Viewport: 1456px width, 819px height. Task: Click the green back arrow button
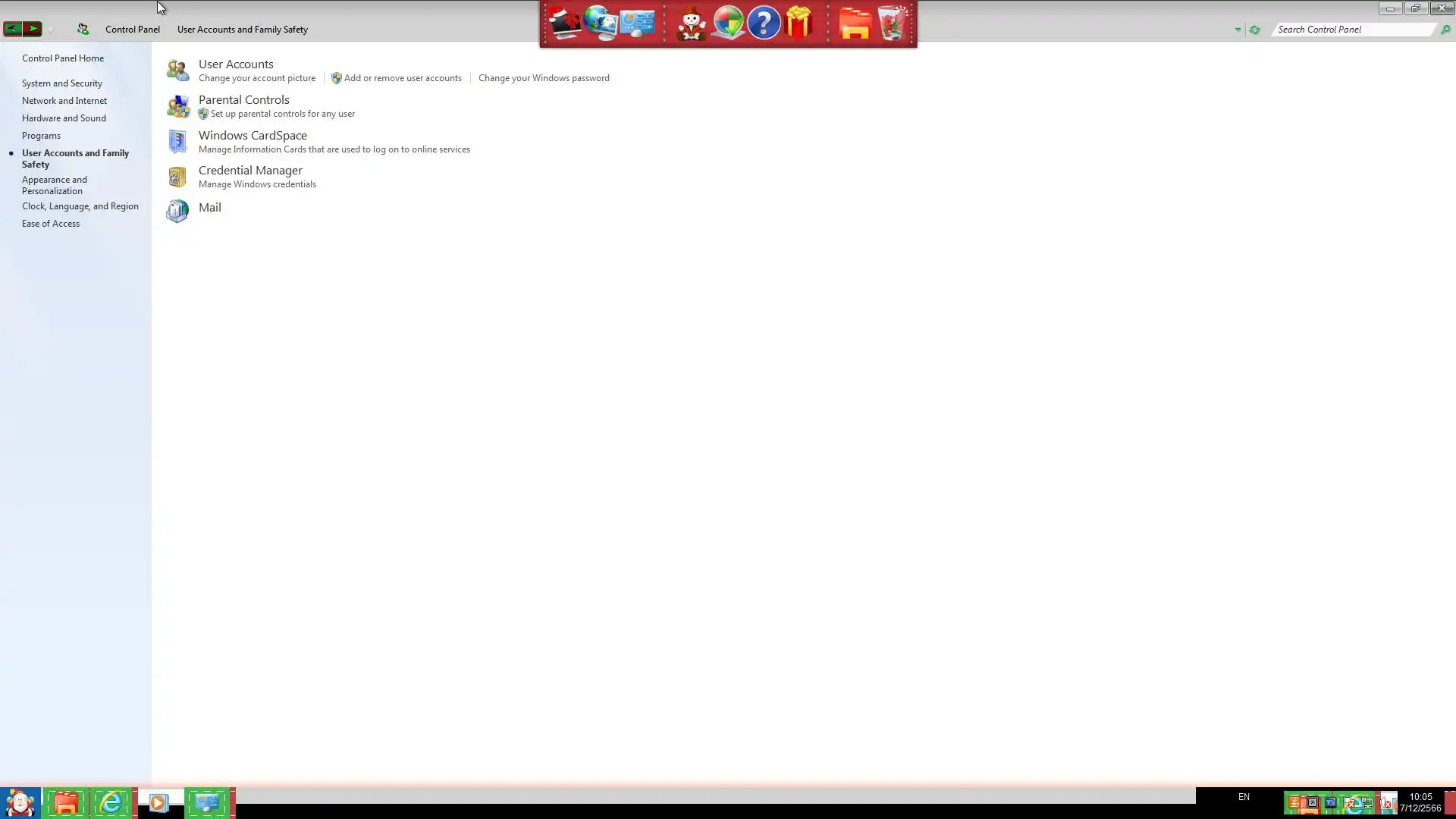[13, 29]
